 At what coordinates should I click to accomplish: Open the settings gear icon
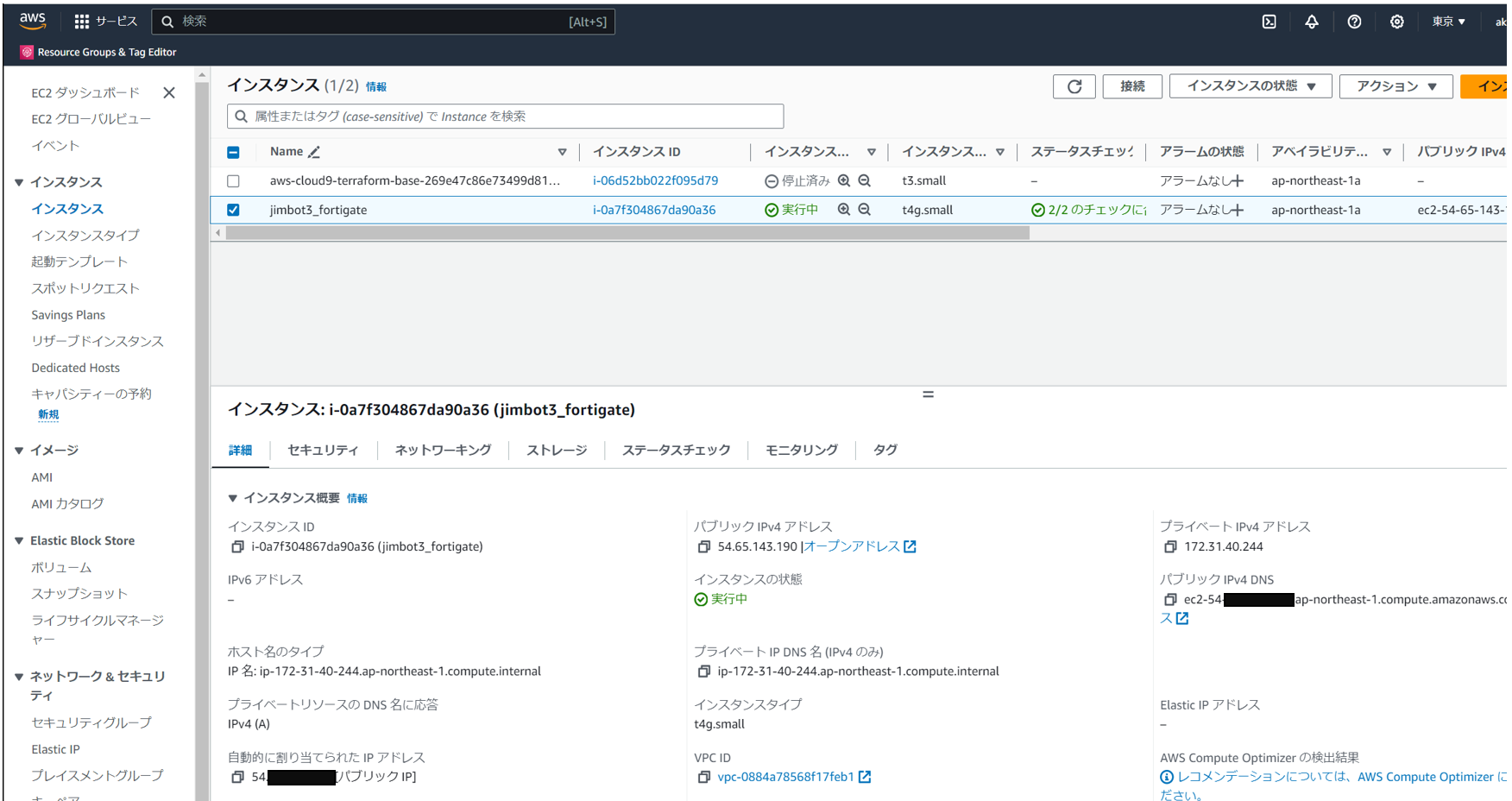1396,22
